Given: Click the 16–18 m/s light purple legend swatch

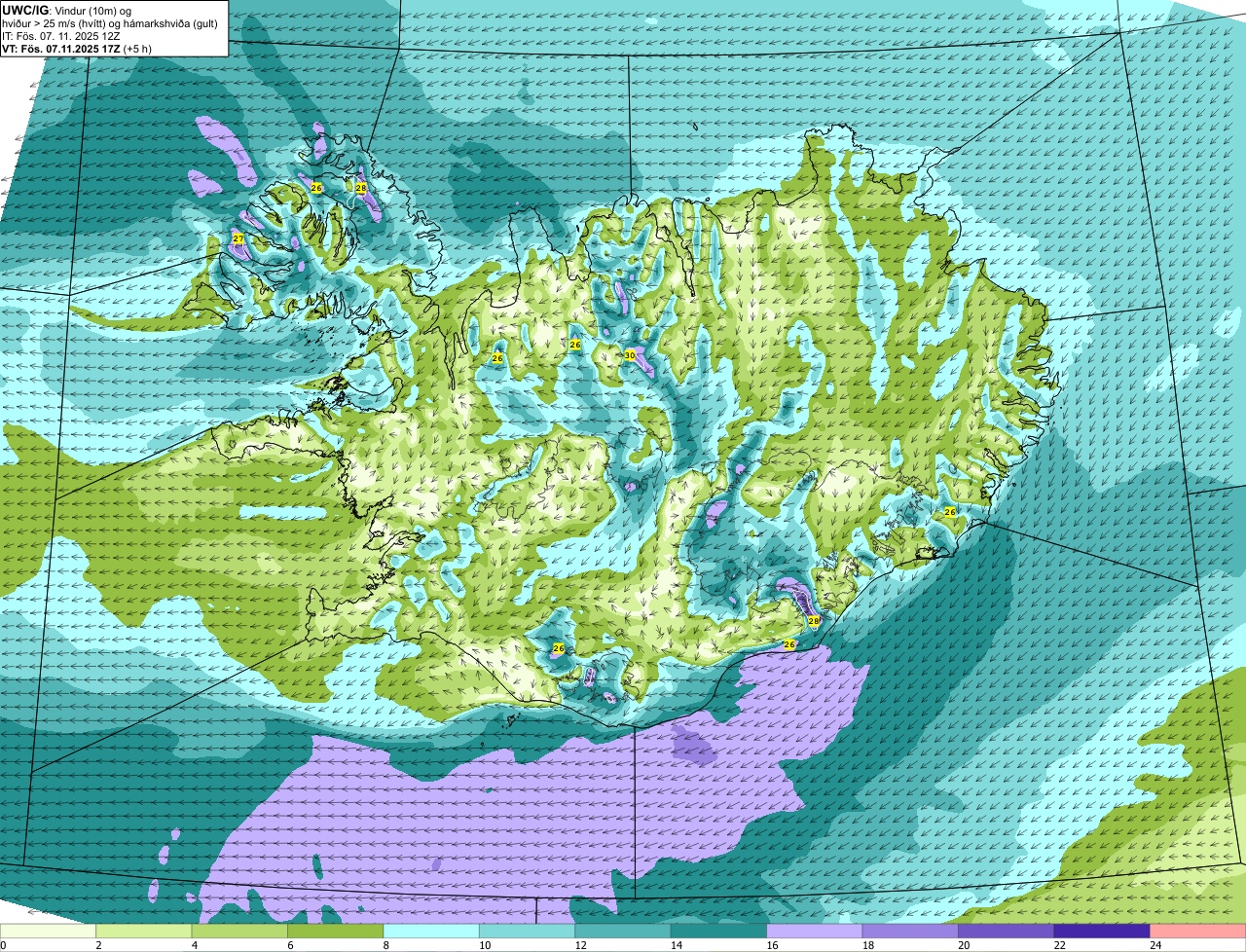Looking at the screenshot, I should point(815,931).
